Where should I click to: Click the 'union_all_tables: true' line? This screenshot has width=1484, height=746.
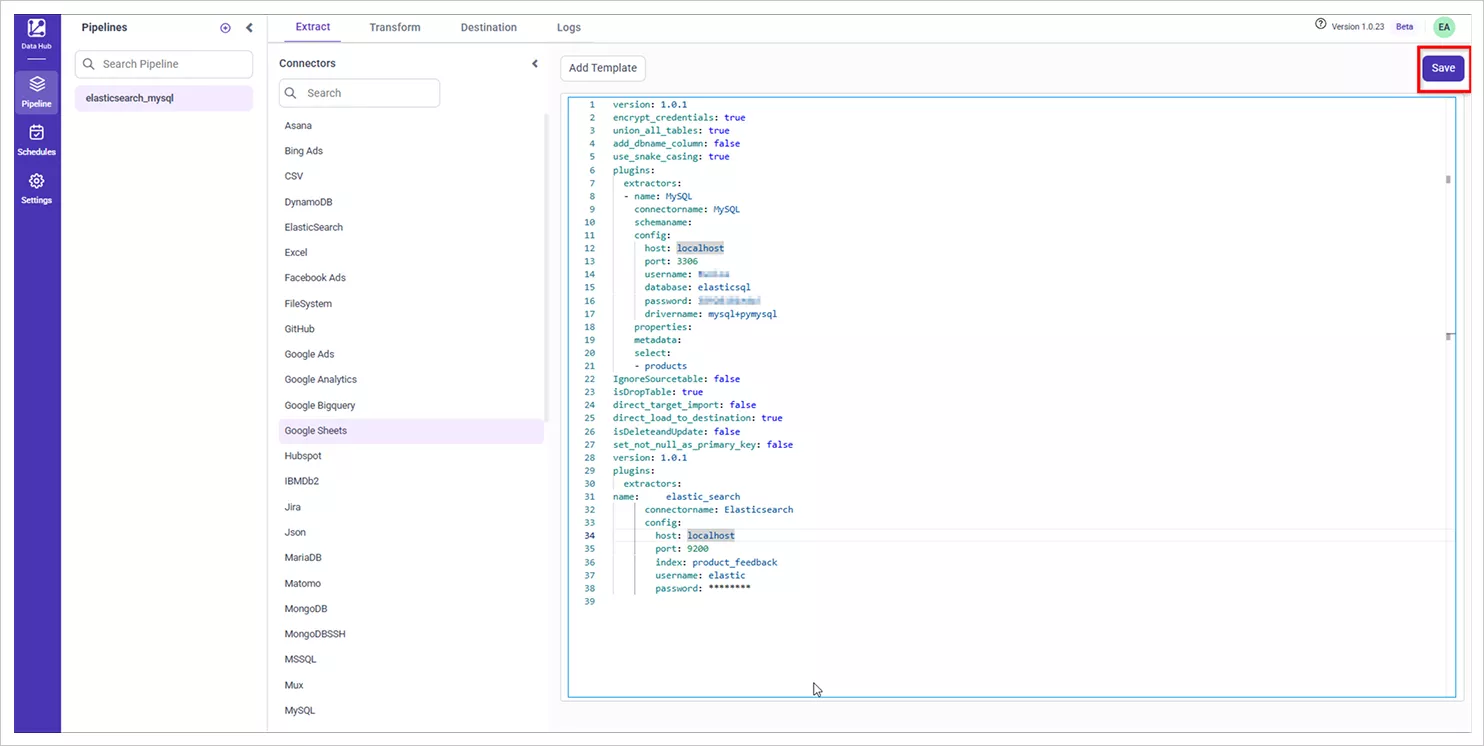(x=671, y=130)
